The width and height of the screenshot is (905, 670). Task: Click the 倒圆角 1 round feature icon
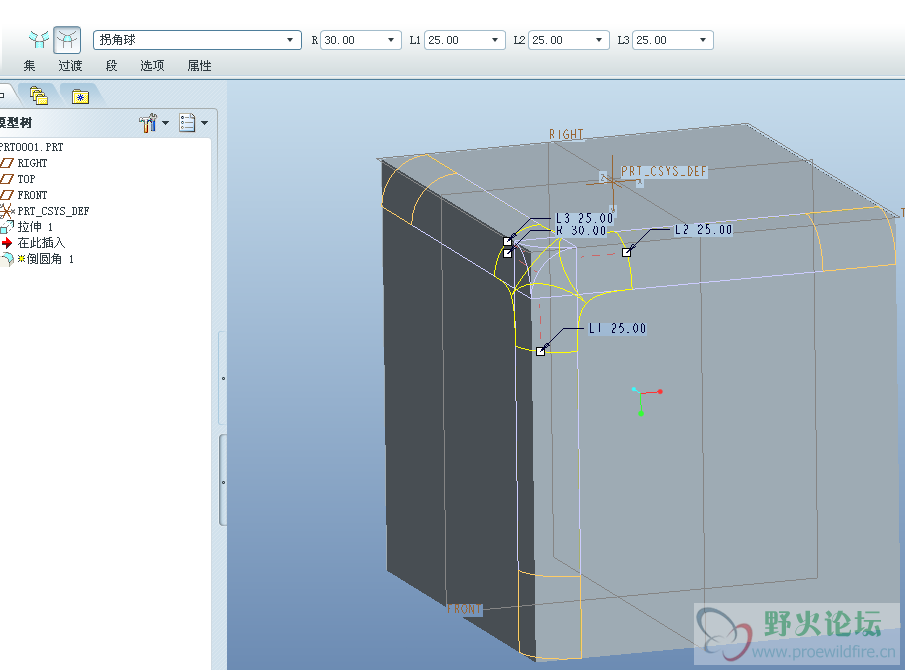(7, 259)
